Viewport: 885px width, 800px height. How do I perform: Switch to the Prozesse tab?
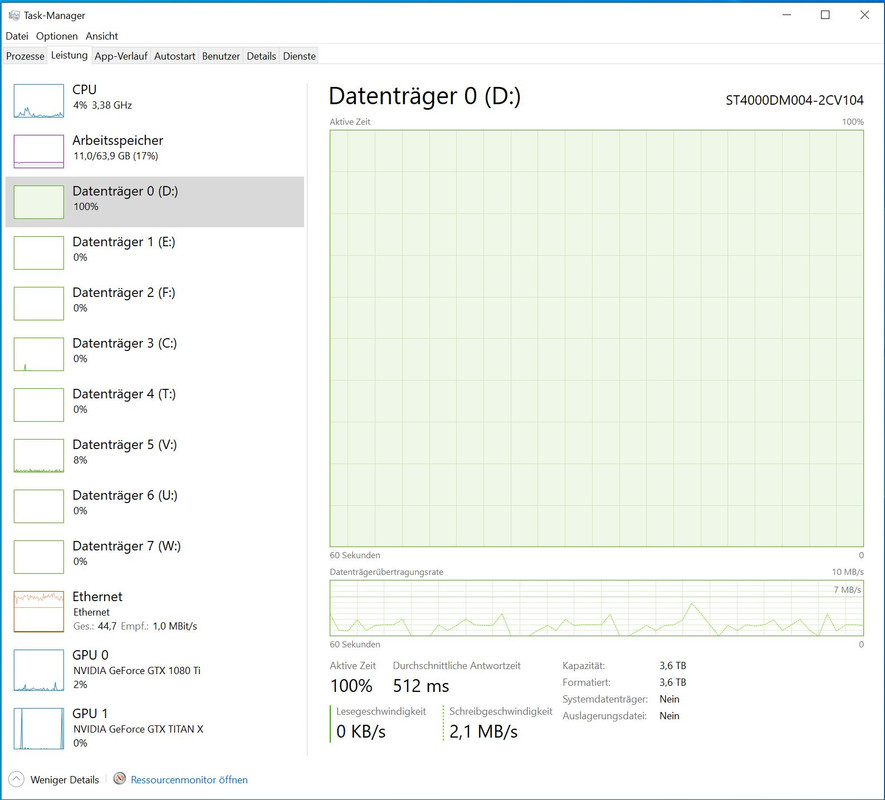click(x=25, y=56)
